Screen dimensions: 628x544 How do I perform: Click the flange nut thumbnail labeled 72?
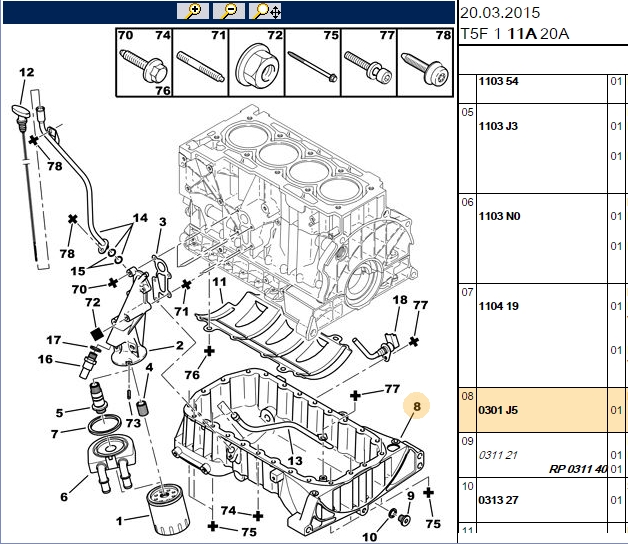coord(257,62)
